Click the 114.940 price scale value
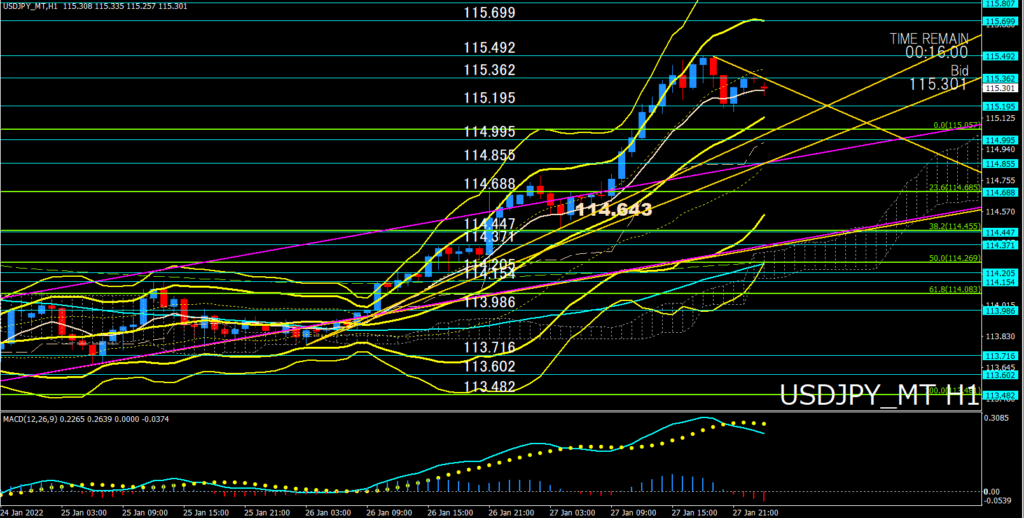The width and height of the screenshot is (1024, 518). [1000, 149]
